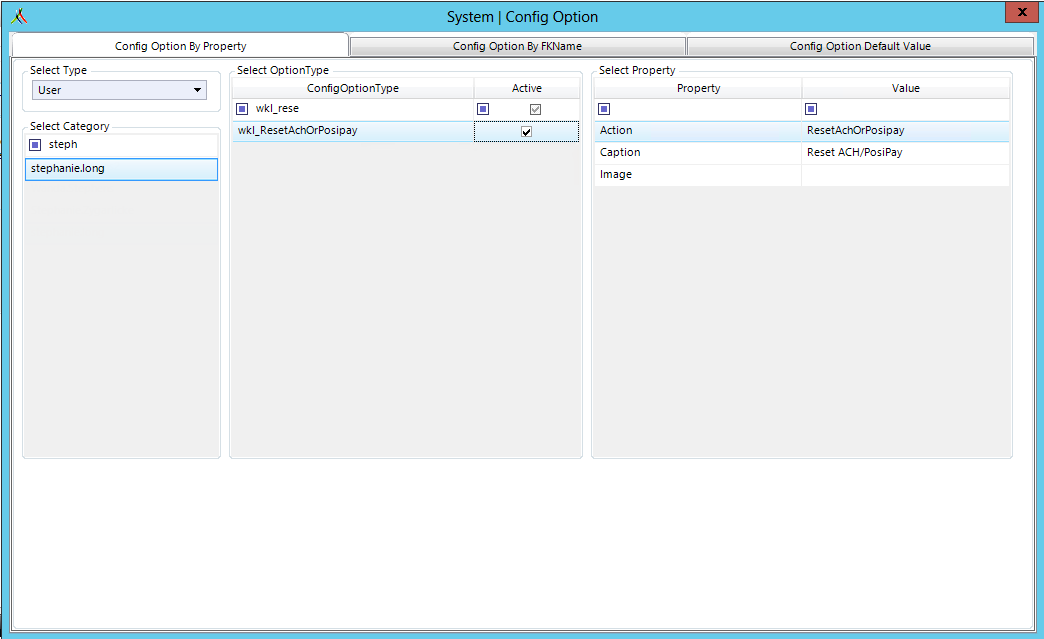Viewport: 1044px width, 639px height.
Task: Click the Value cell for Image property
Action: (x=904, y=175)
